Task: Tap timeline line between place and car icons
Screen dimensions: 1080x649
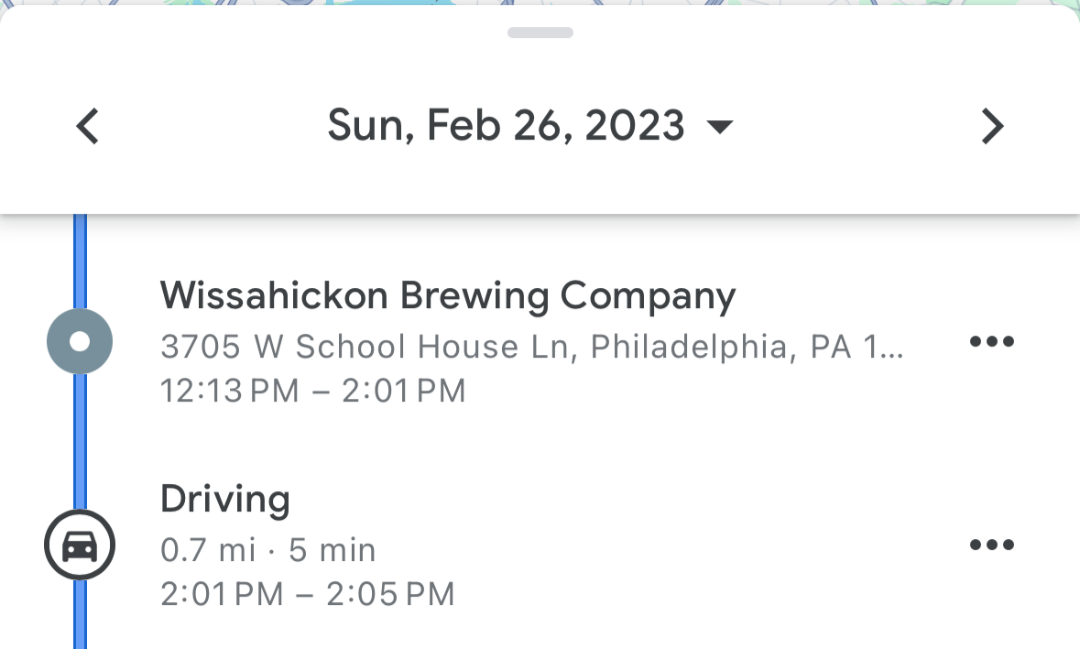Action: click(80, 445)
